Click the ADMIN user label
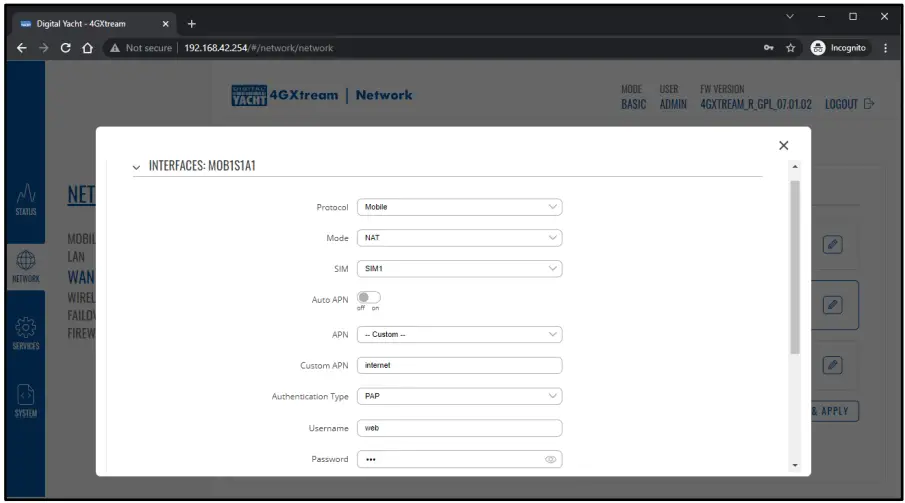This screenshot has height=503, width=905. [x=673, y=104]
